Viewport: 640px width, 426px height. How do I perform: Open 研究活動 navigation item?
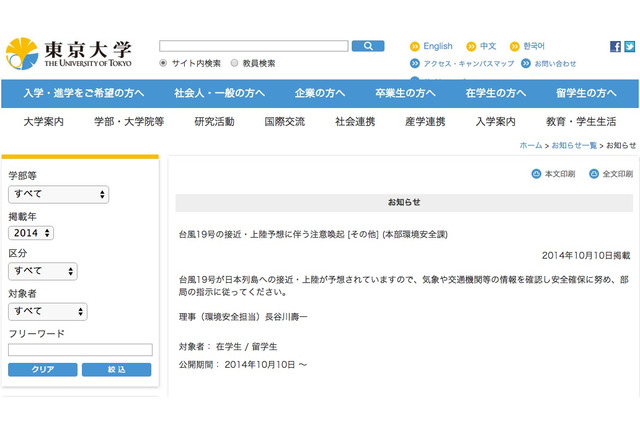tap(214, 122)
